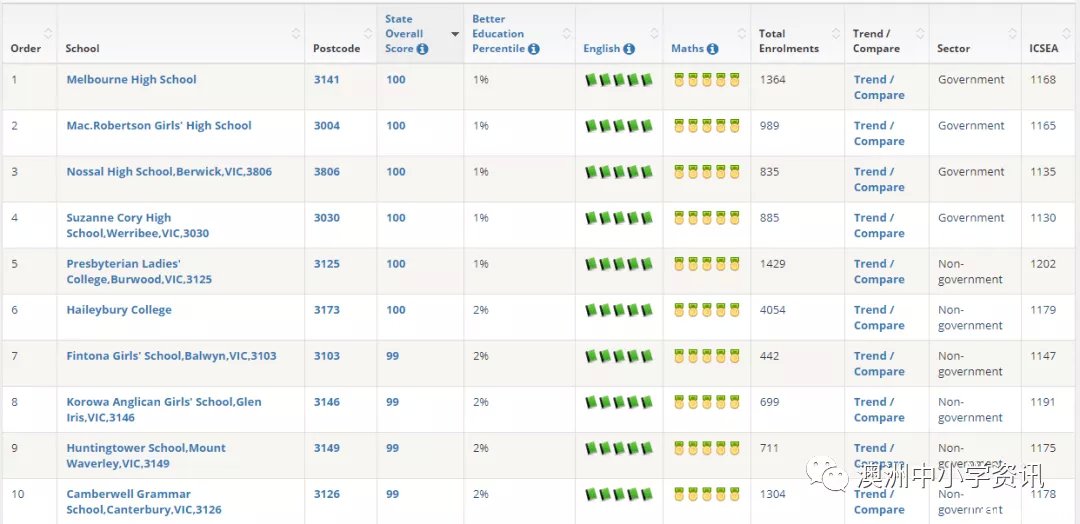Open Korowa Anglican Girls' School link

tap(164, 410)
